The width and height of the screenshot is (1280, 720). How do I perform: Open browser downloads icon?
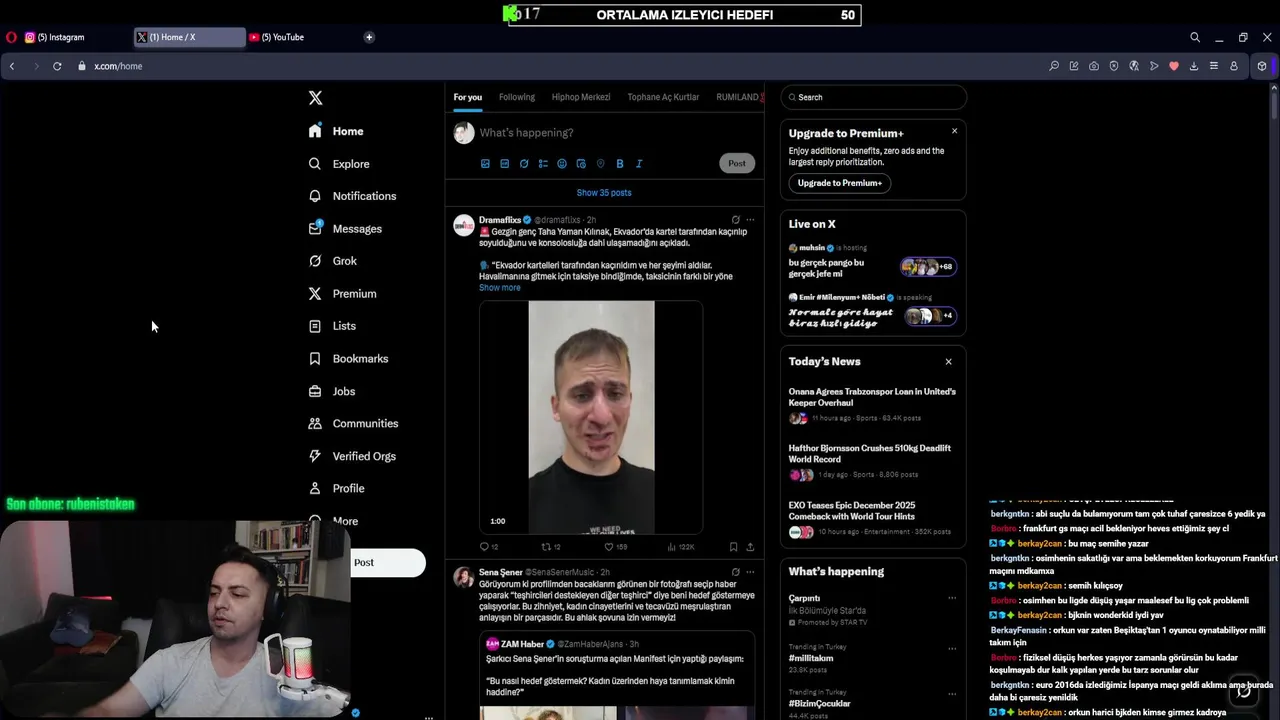coord(1193,66)
